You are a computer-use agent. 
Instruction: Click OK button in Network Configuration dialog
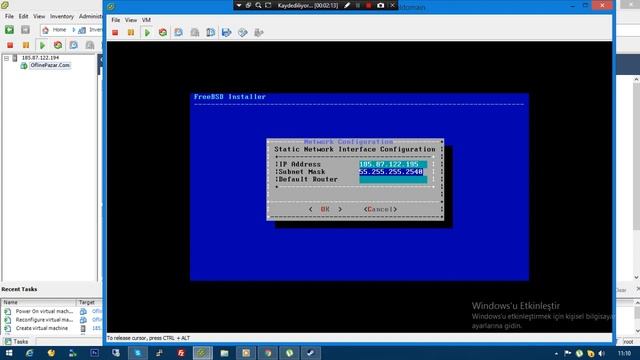pyautogui.click(x=325, y=209)
